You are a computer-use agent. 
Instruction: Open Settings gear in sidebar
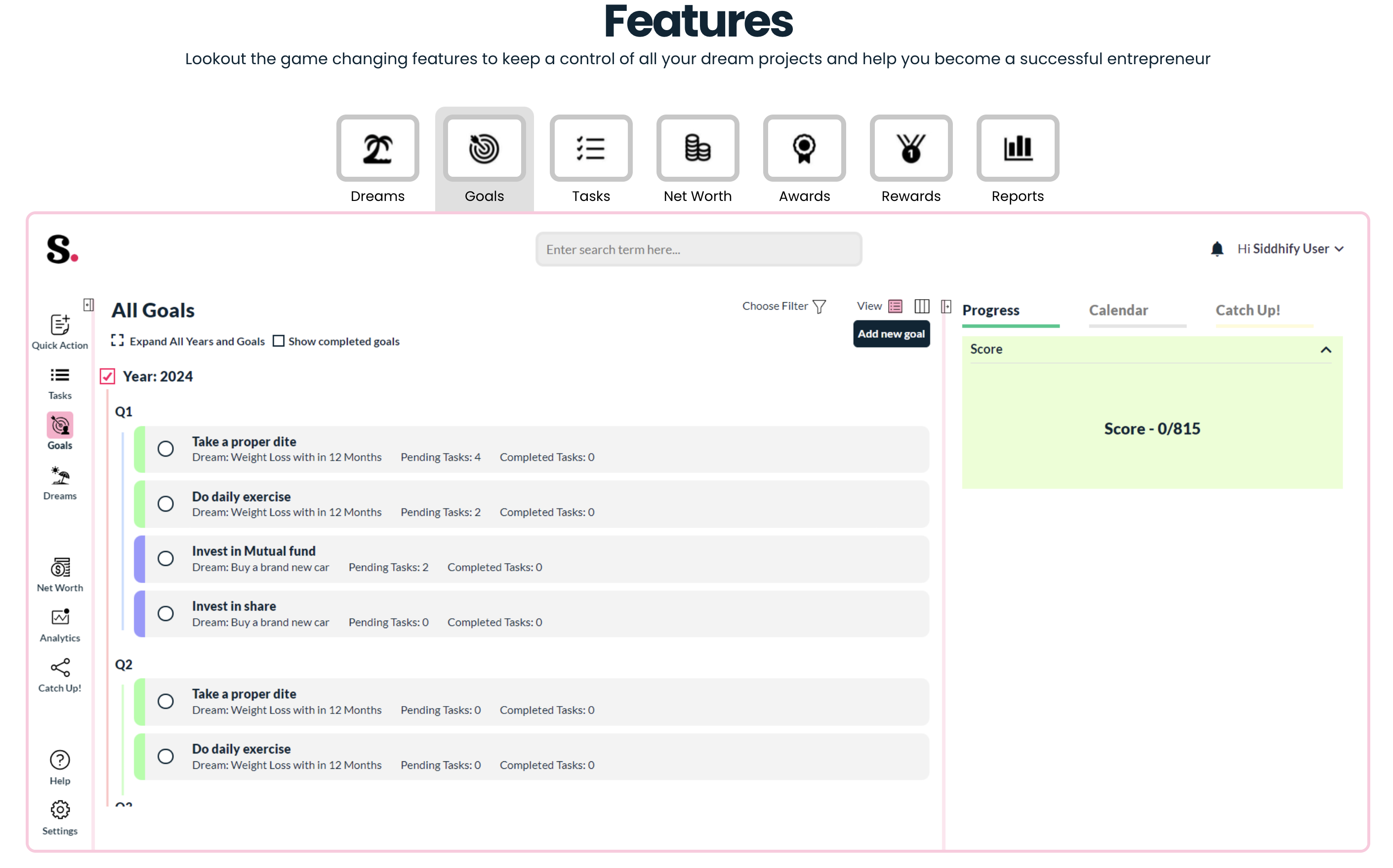[60, 811]
